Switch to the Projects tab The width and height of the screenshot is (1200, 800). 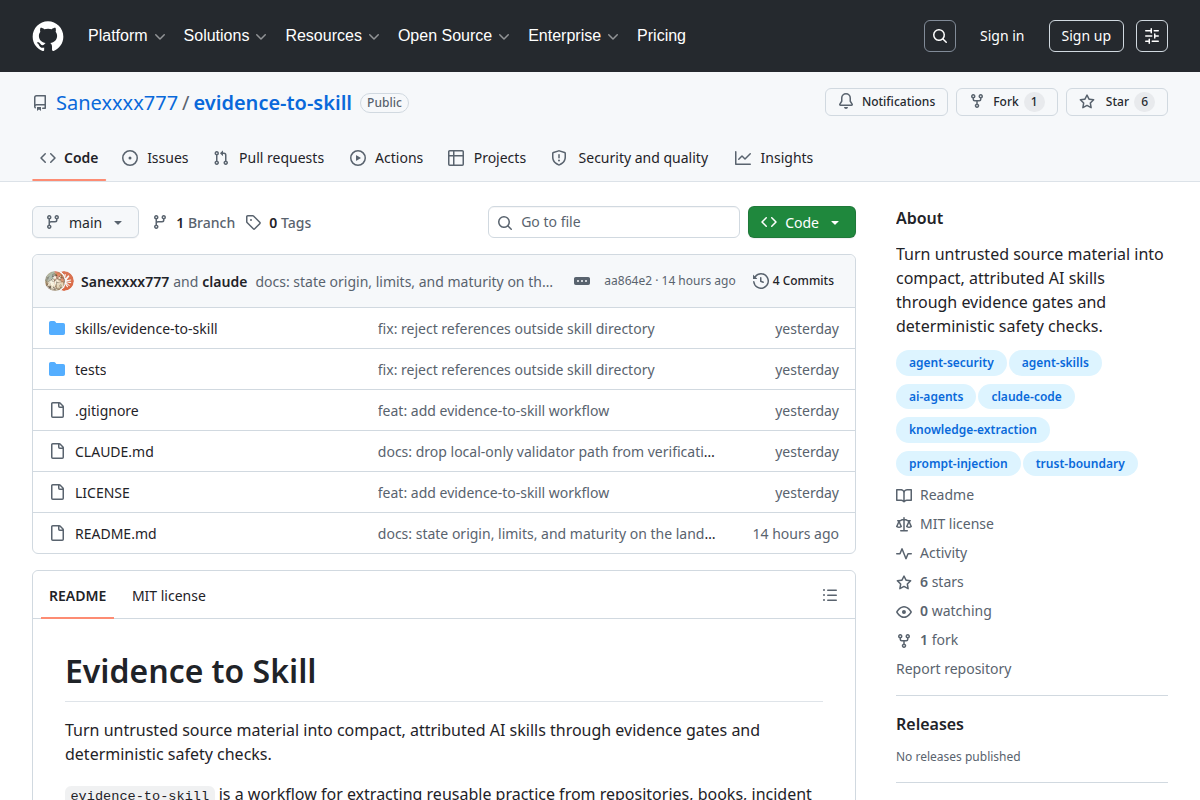tap(487, 158)
